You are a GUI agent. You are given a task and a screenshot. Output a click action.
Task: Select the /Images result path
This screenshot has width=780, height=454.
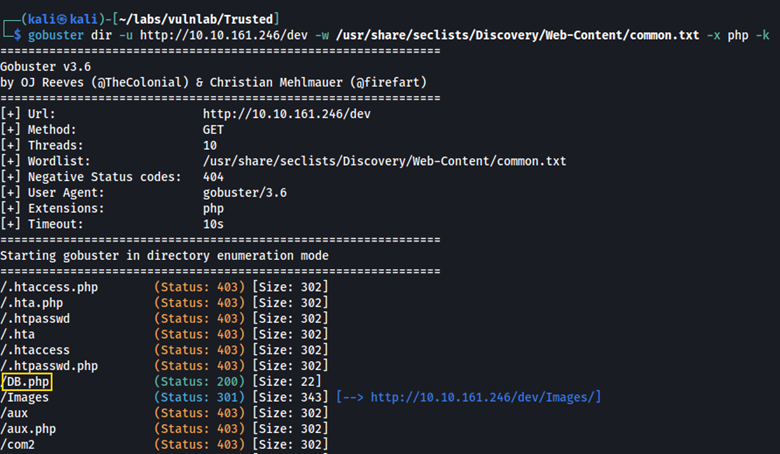[x=25, y=397]
